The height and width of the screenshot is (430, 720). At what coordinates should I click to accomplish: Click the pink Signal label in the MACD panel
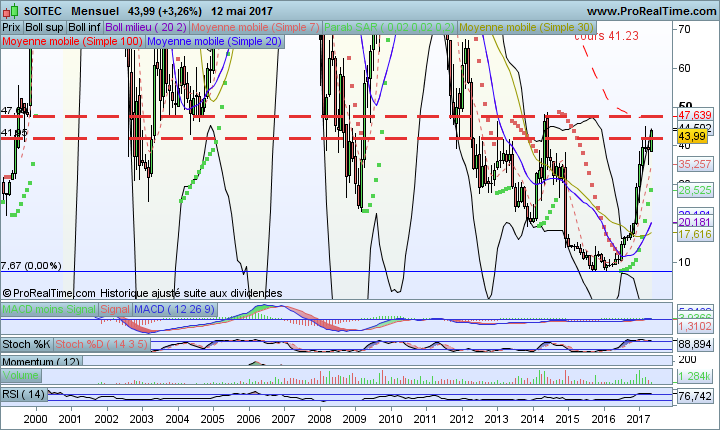[x=115, y=310]
